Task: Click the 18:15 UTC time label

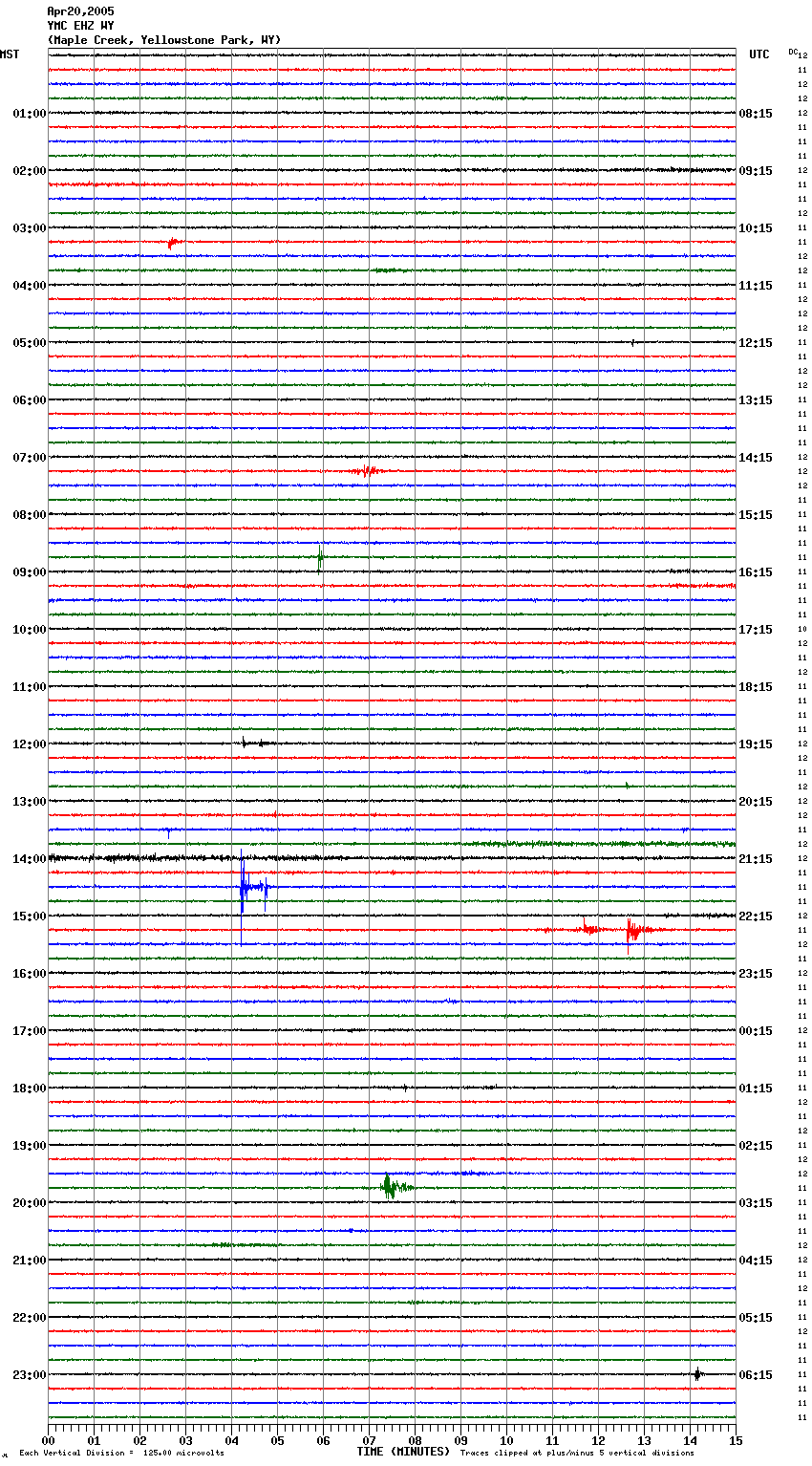Action: [756, 687]
